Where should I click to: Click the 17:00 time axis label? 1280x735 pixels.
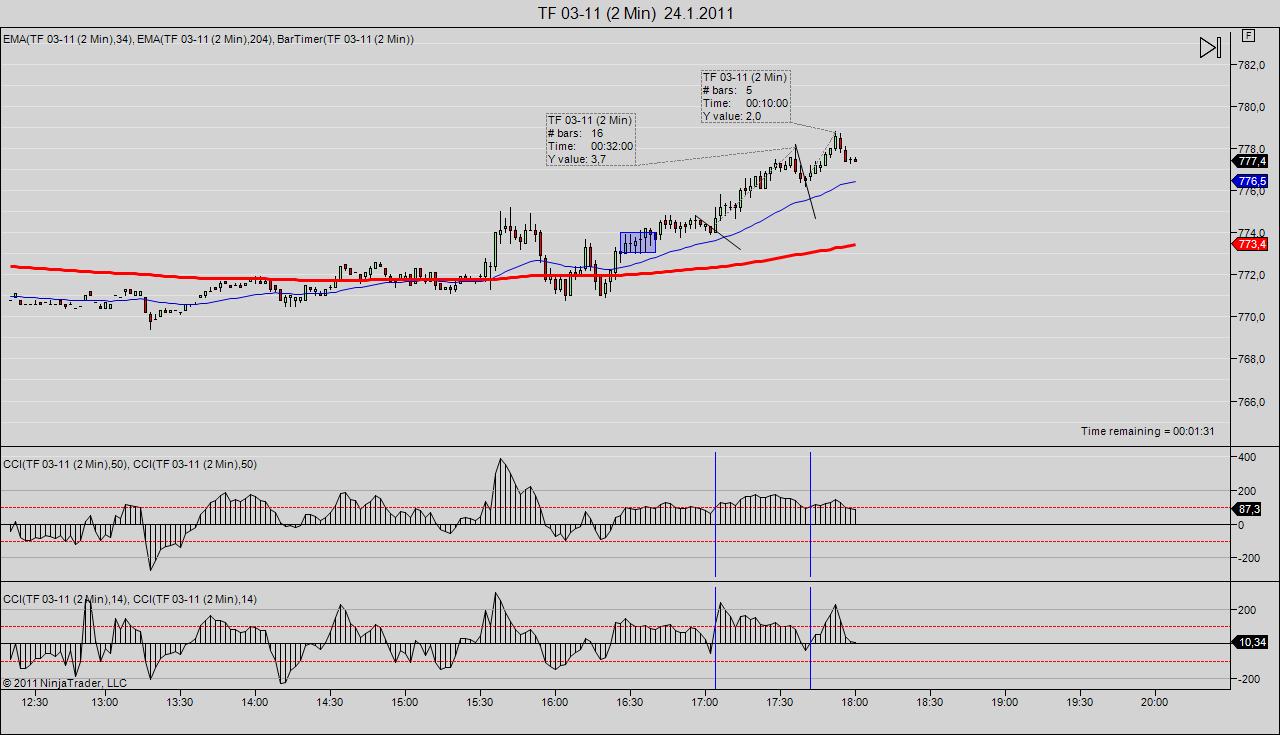[705, 702]
